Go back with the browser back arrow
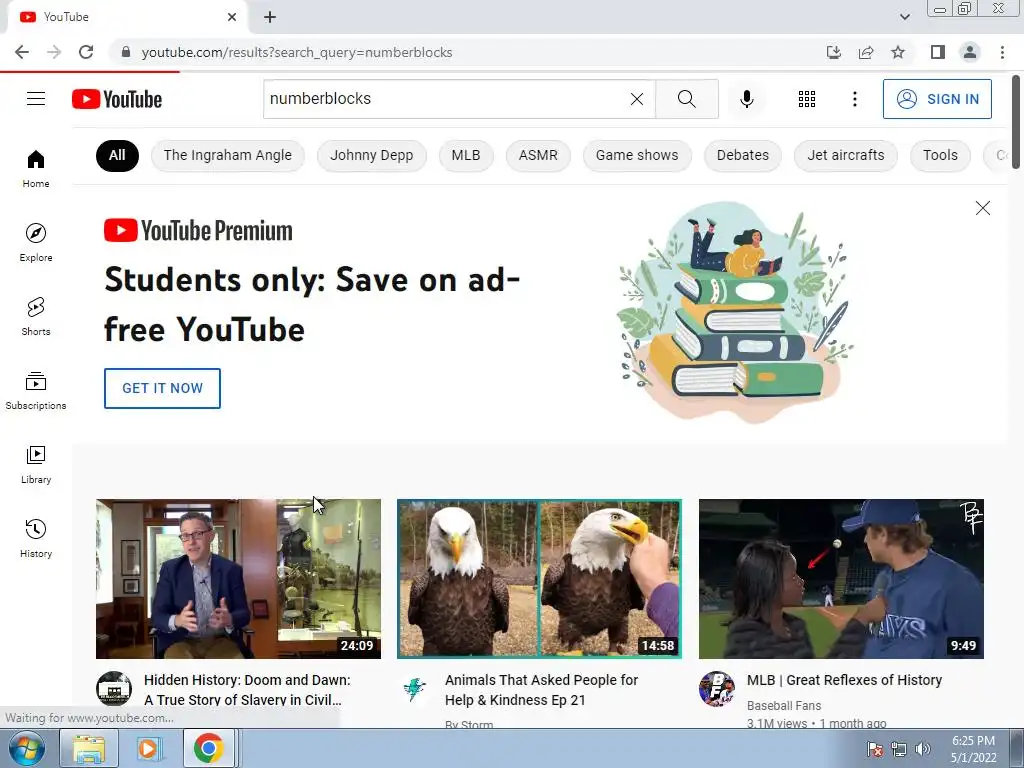The width and height of the screenshot is (1024, 768). [22, 52]
